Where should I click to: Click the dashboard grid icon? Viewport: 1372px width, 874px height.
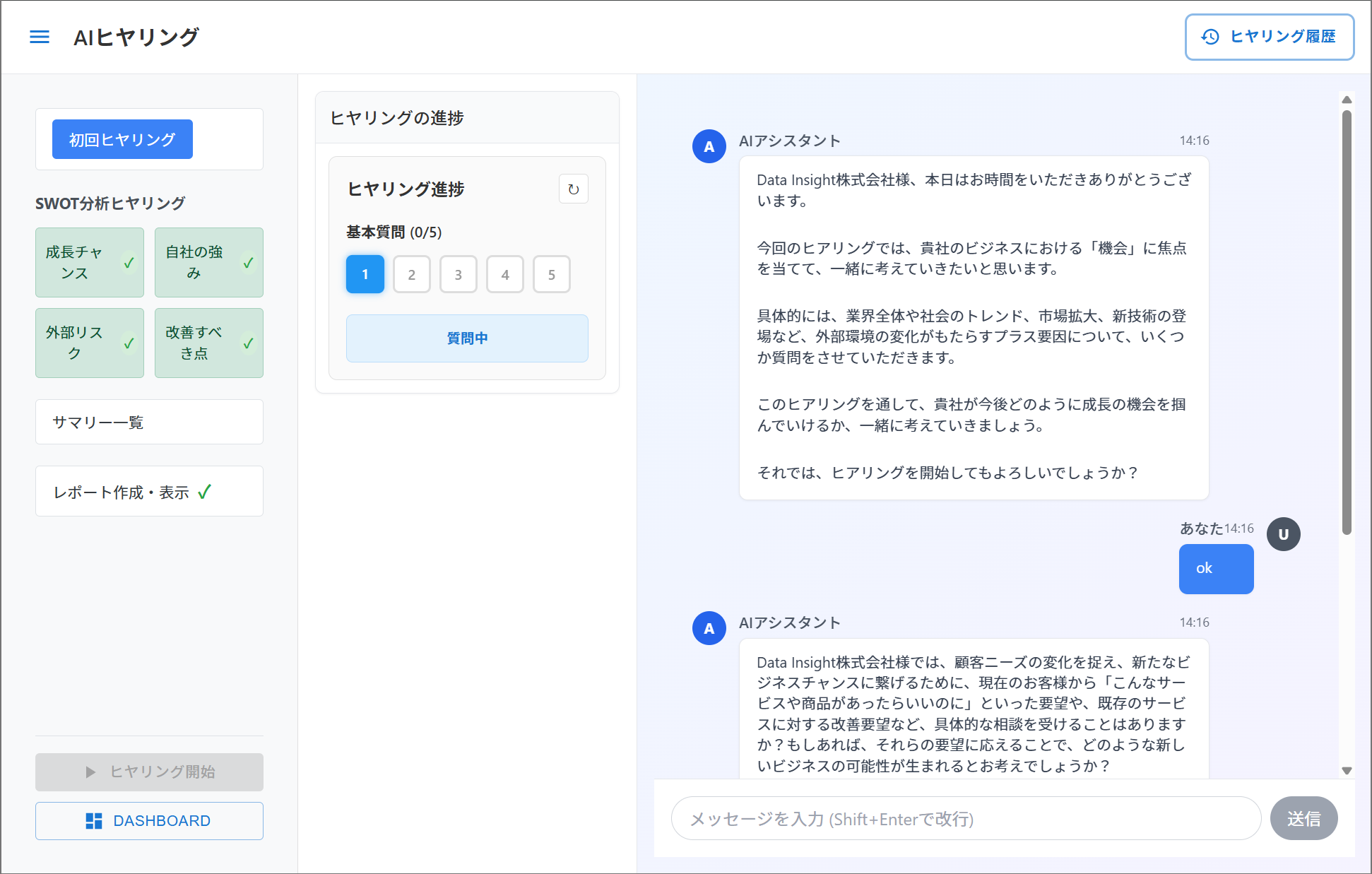point(94,820)
